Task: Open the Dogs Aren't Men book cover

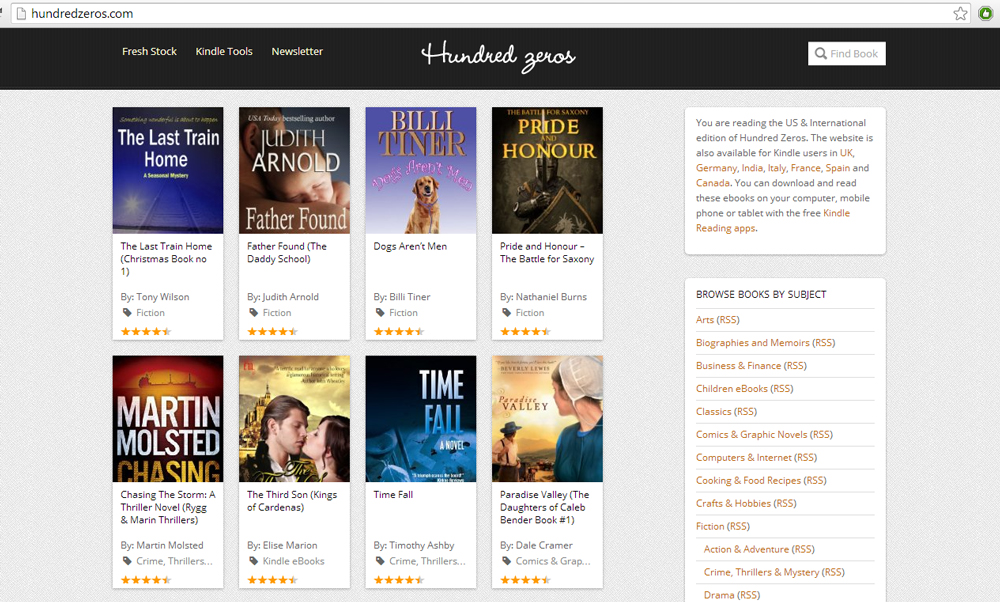Action: coord(421,170)
